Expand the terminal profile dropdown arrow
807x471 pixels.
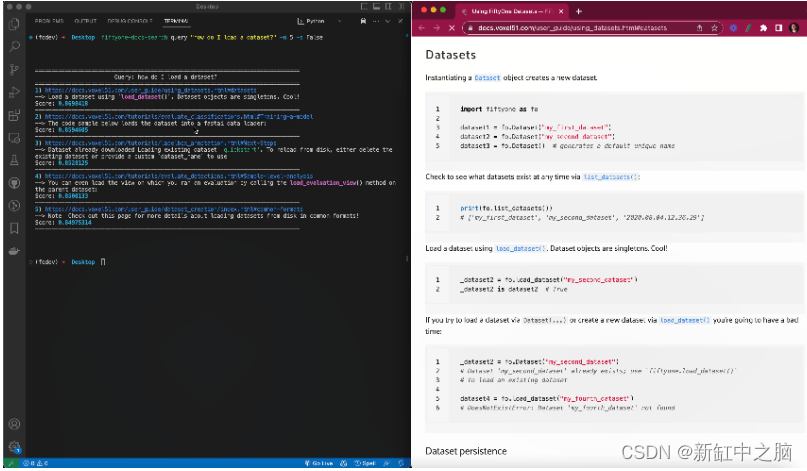point(339,21)
